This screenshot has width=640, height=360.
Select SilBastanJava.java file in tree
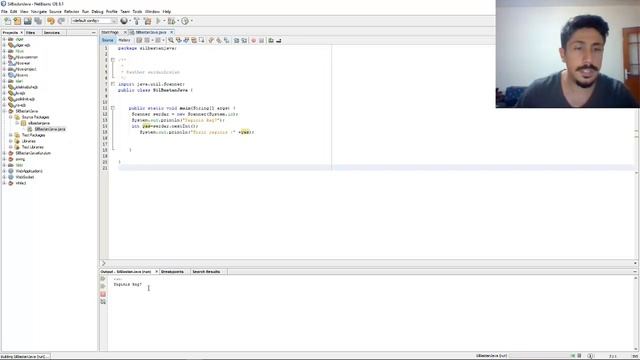[49, 129]
